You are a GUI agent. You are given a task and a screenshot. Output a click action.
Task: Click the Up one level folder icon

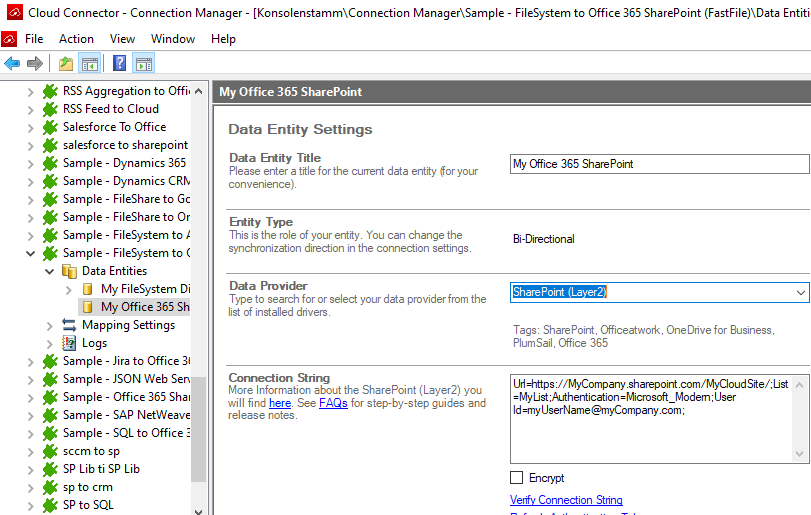coord(66,64)
